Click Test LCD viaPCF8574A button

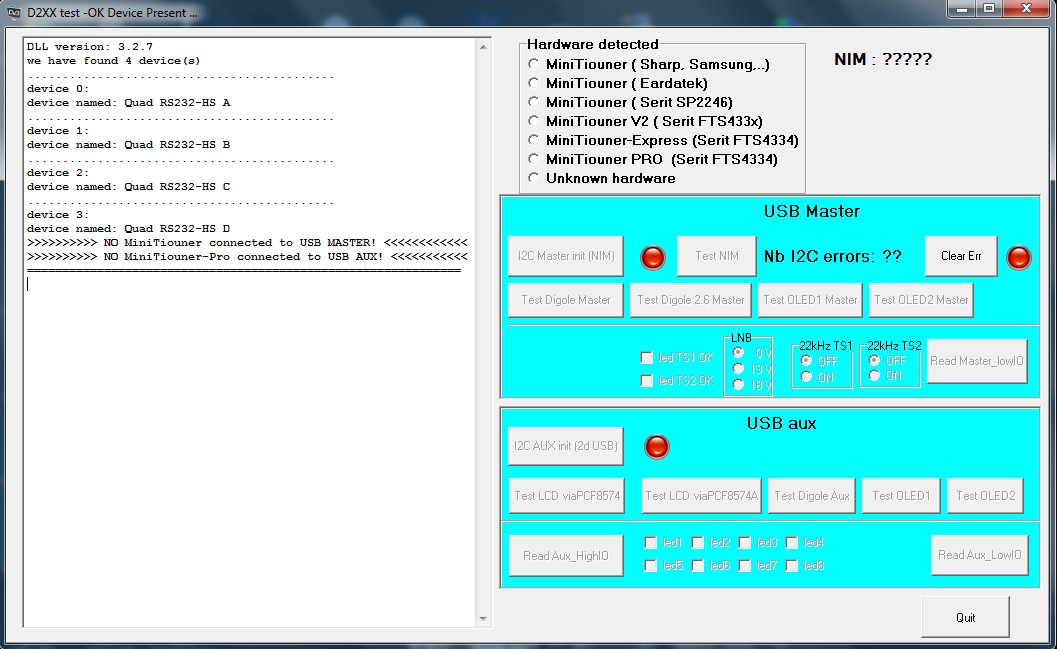click(701, 496)
